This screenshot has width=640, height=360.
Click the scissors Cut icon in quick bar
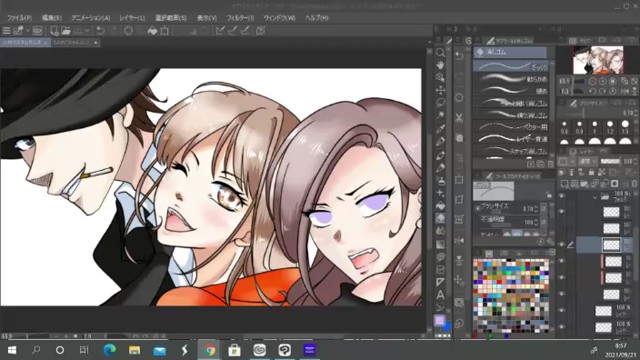pyautogui.click(x=459, y=118)
